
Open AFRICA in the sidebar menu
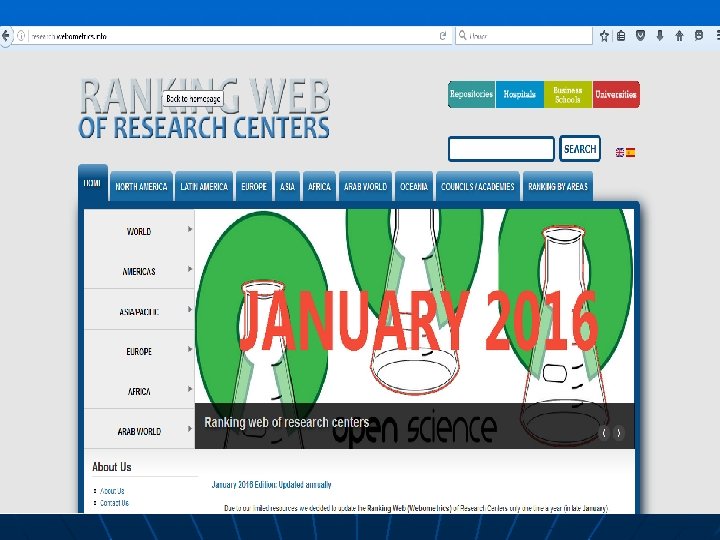139,392
